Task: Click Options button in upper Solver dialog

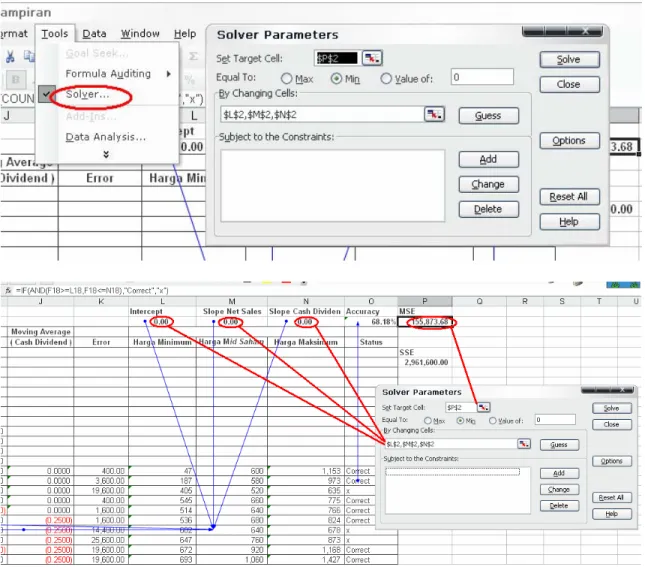Action: point(569,141)
